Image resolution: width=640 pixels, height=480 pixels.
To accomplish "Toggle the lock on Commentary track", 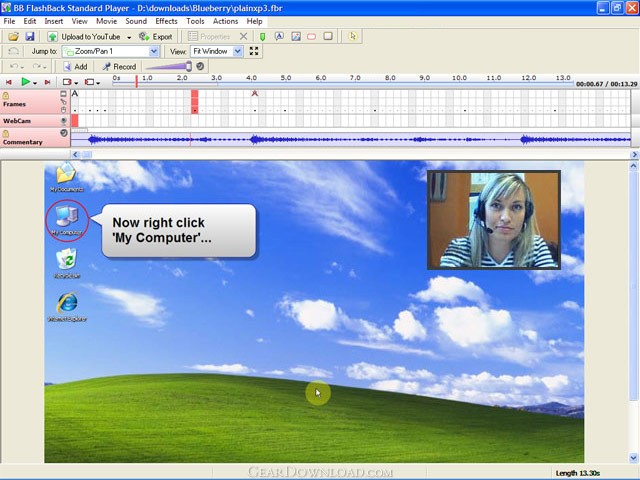I will point(6,133).
